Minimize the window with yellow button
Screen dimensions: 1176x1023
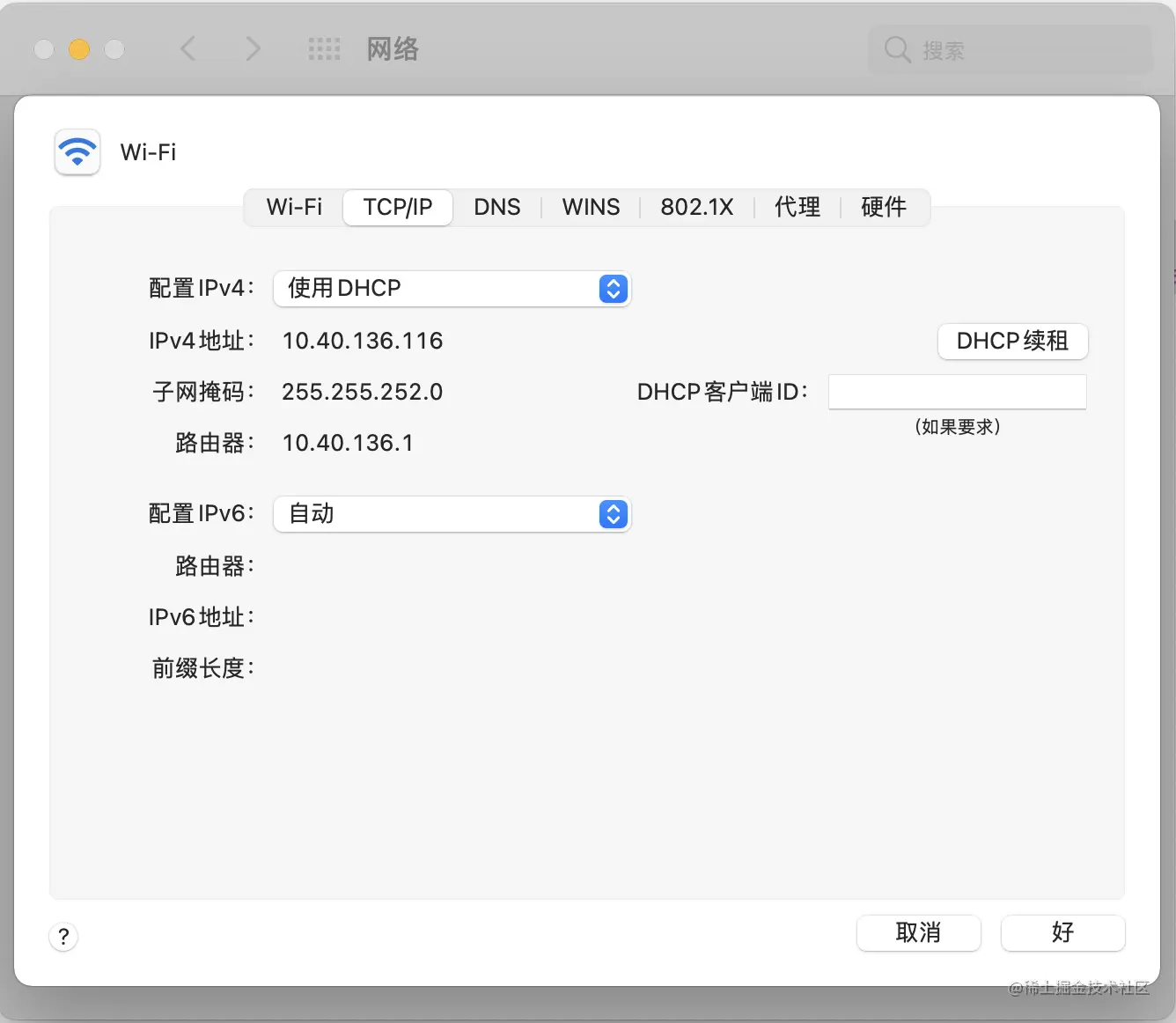click(x=79, y=49)
